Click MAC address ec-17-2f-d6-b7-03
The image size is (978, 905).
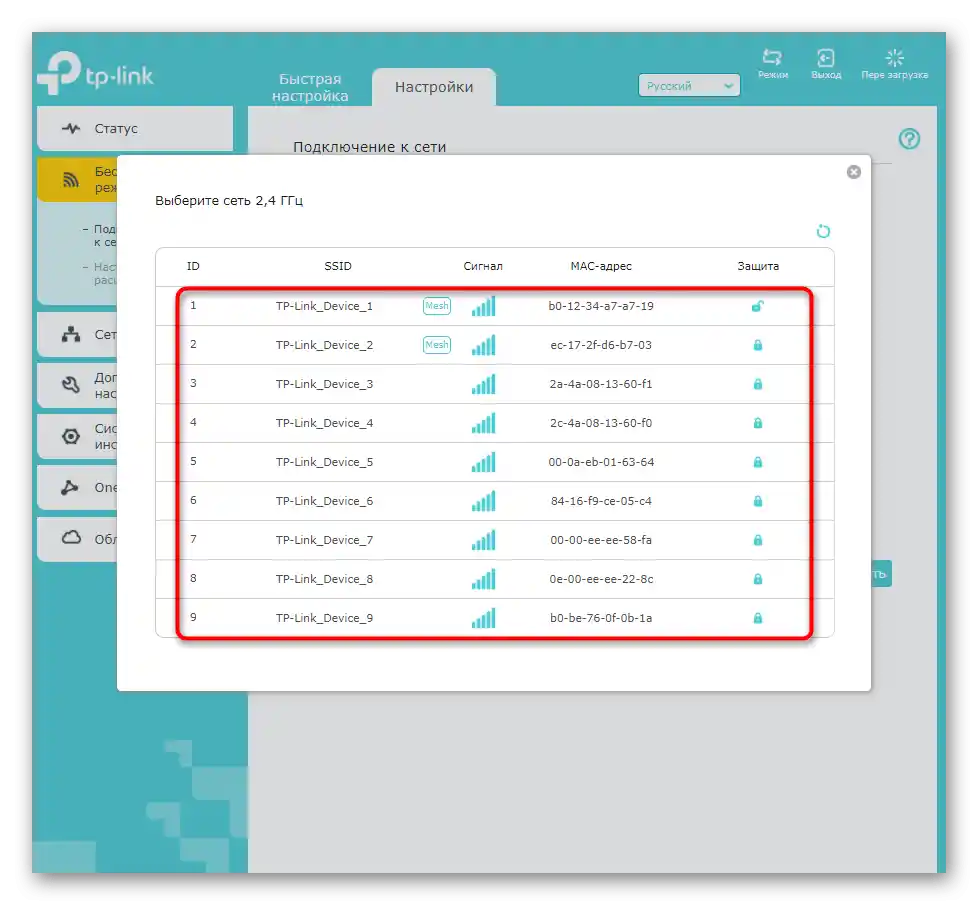click(x=601, y=345)
